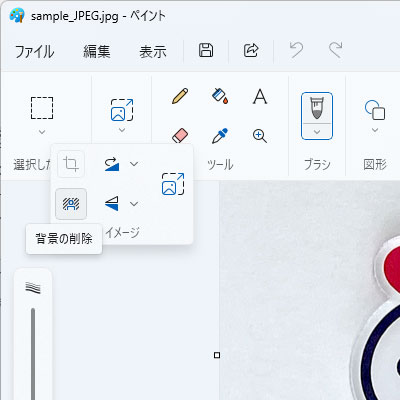The image size is (400, 400).
Task: Select the Fill bucket tool
Action: click(220, 96)
